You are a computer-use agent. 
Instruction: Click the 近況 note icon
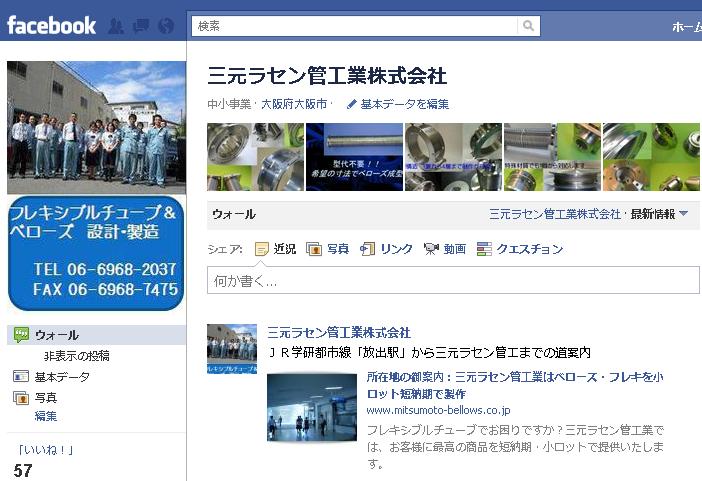pyautogui.click(x=261, y=249)
